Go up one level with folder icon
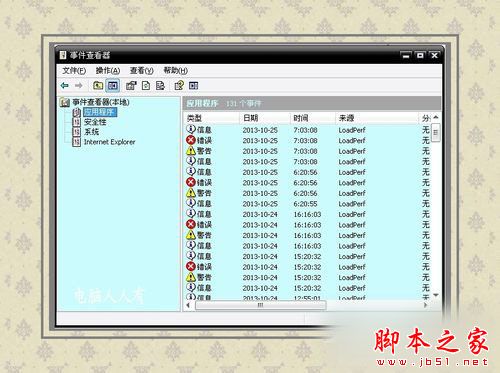Screen dimensions: 500x373 tap(98, 86)
